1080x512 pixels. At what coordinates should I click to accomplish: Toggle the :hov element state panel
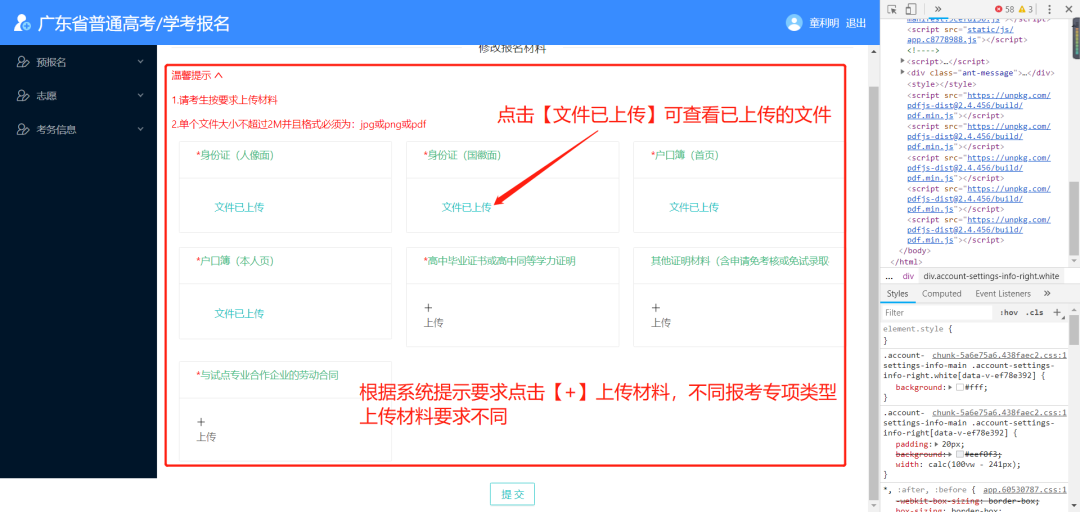(1009, 312)
